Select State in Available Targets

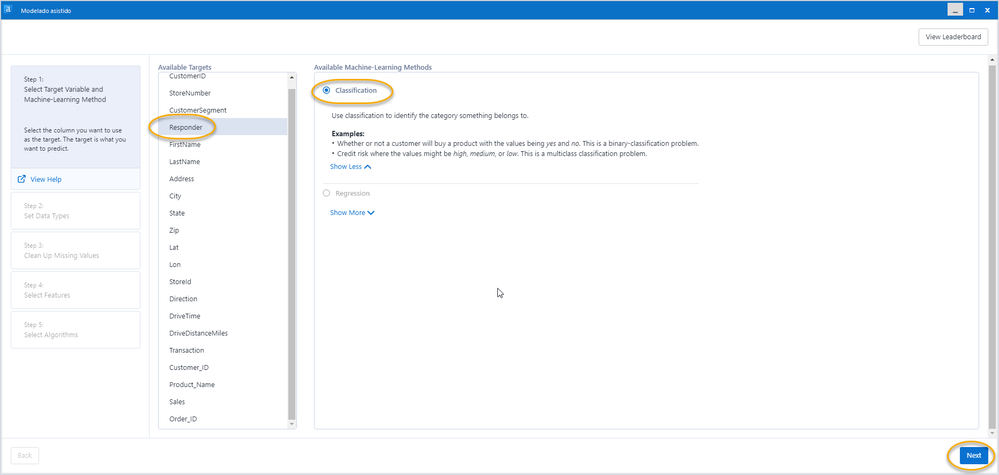click(x=223, y=213)
